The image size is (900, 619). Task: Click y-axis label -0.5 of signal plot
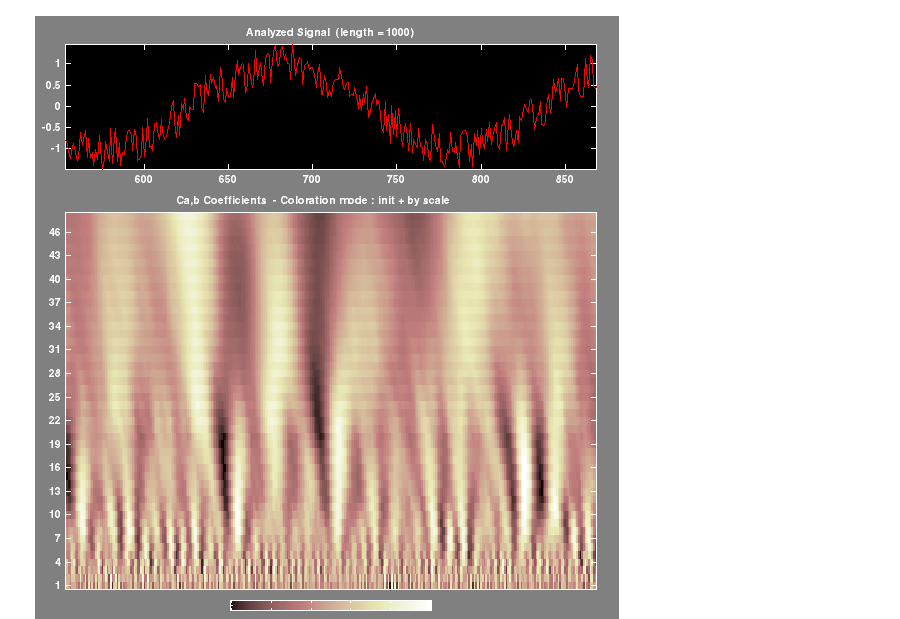(51, 127)
